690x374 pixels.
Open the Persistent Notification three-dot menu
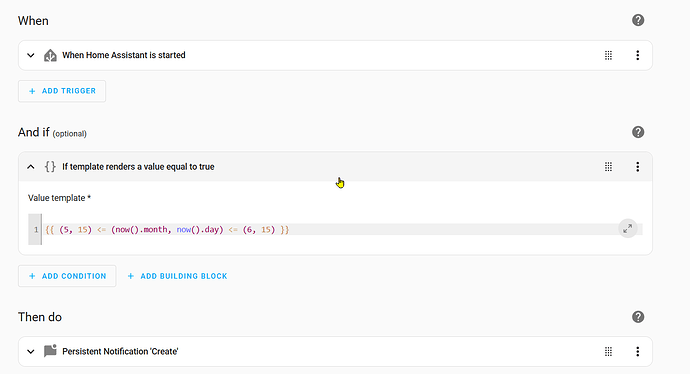(x=638, y=352)
